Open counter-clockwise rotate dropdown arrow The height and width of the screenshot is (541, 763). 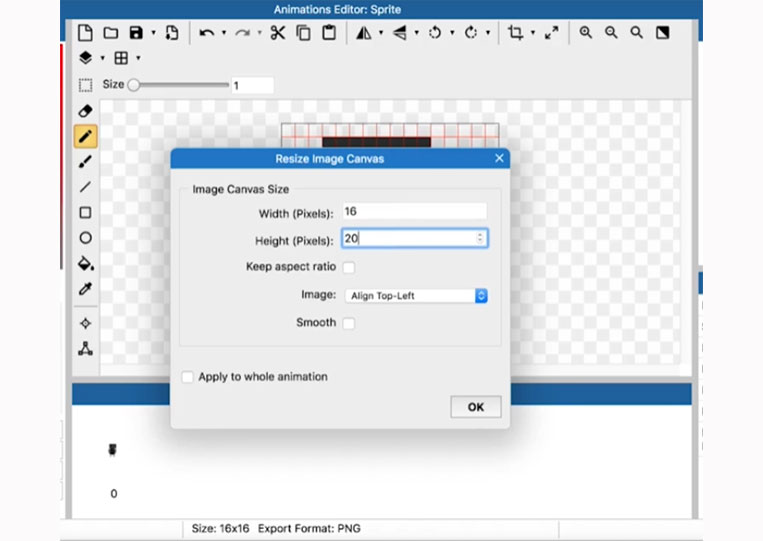[x=452, y=33]
